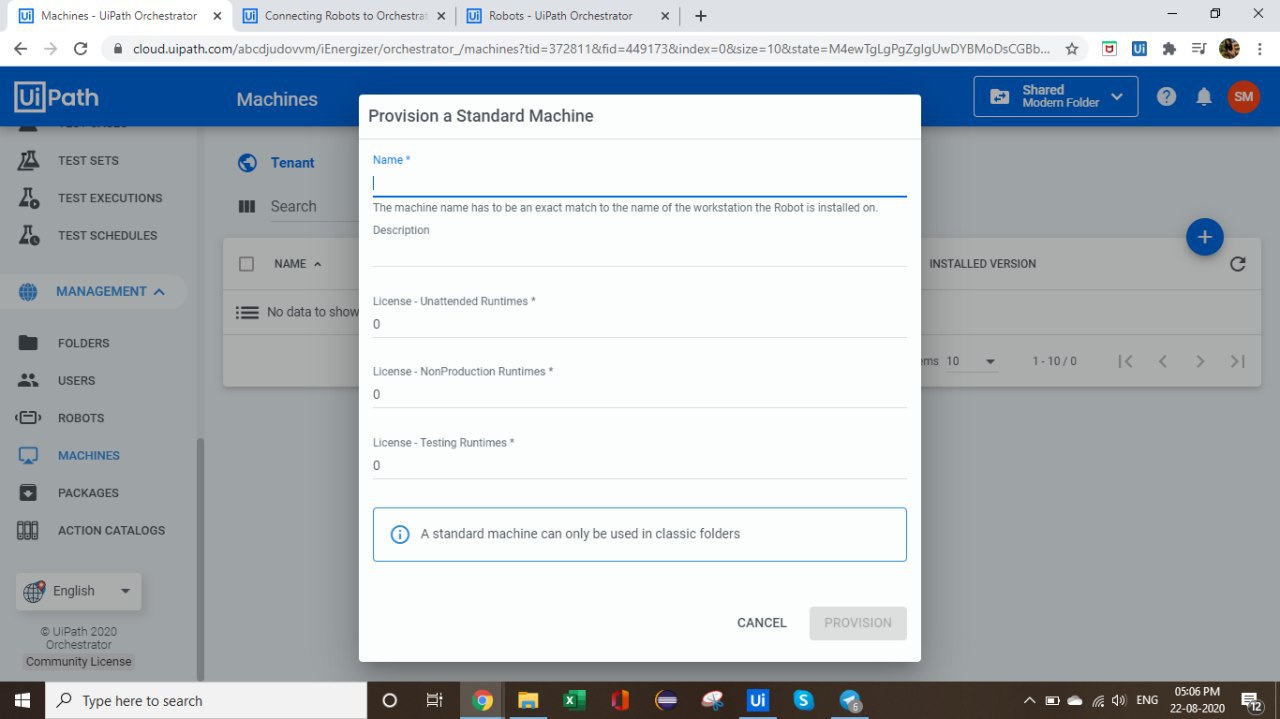Open UiPath app from the taskbar
Screen dimensions: 1280x719
coord(758,700)
